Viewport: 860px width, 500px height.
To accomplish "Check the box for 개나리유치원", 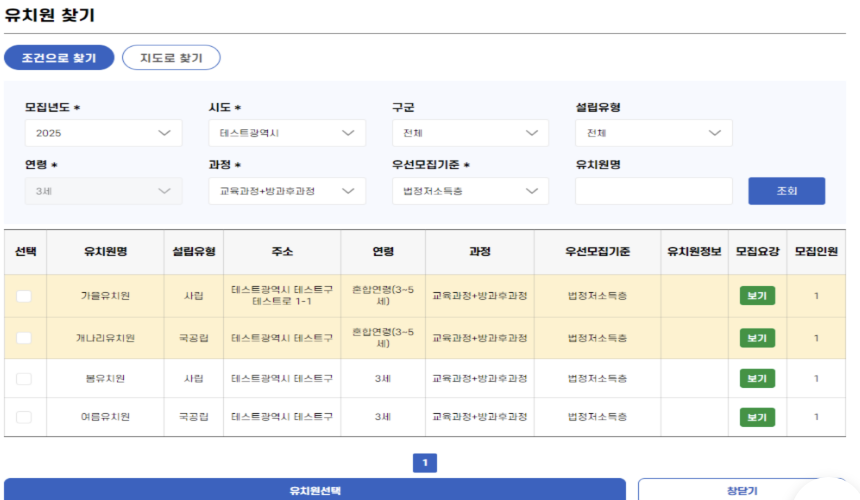I will click(24, 338).
